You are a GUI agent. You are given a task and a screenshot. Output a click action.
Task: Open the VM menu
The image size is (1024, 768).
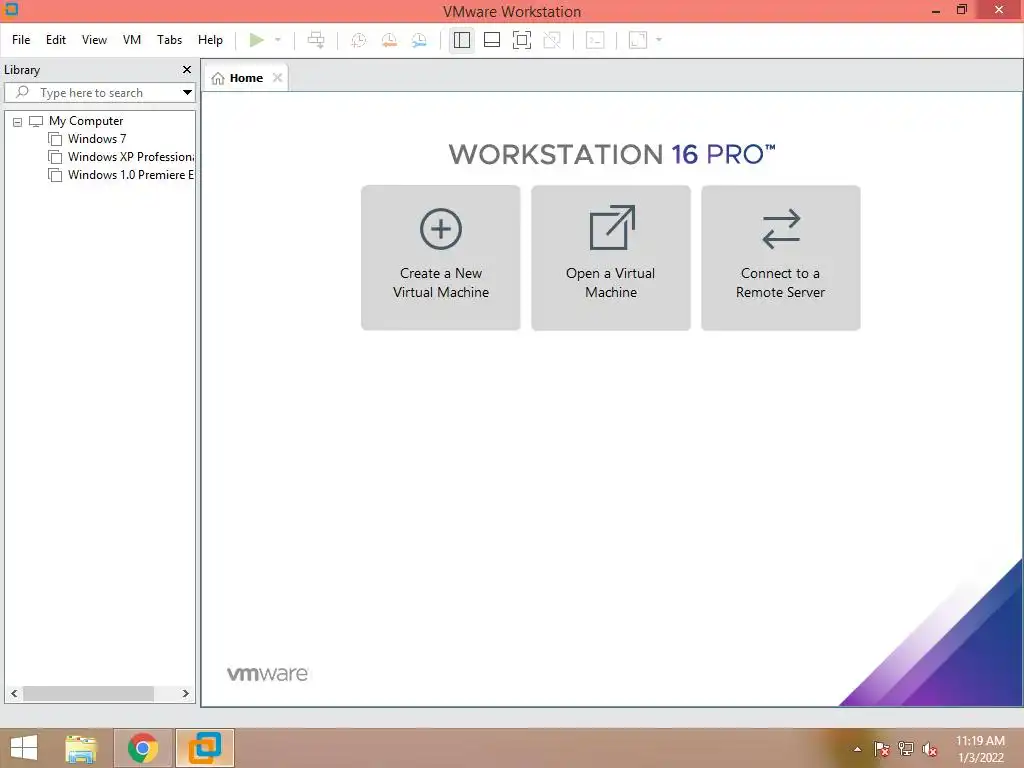[x=132, y=40]
